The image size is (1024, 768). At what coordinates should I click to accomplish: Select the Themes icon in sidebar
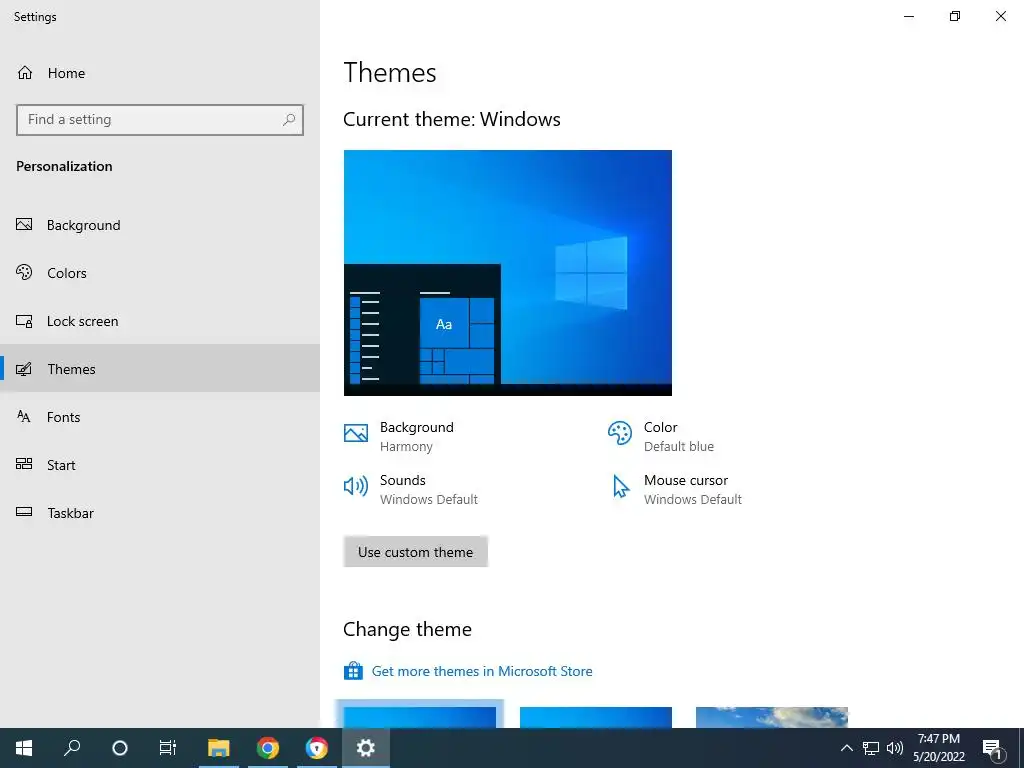(x=24, y=369)
